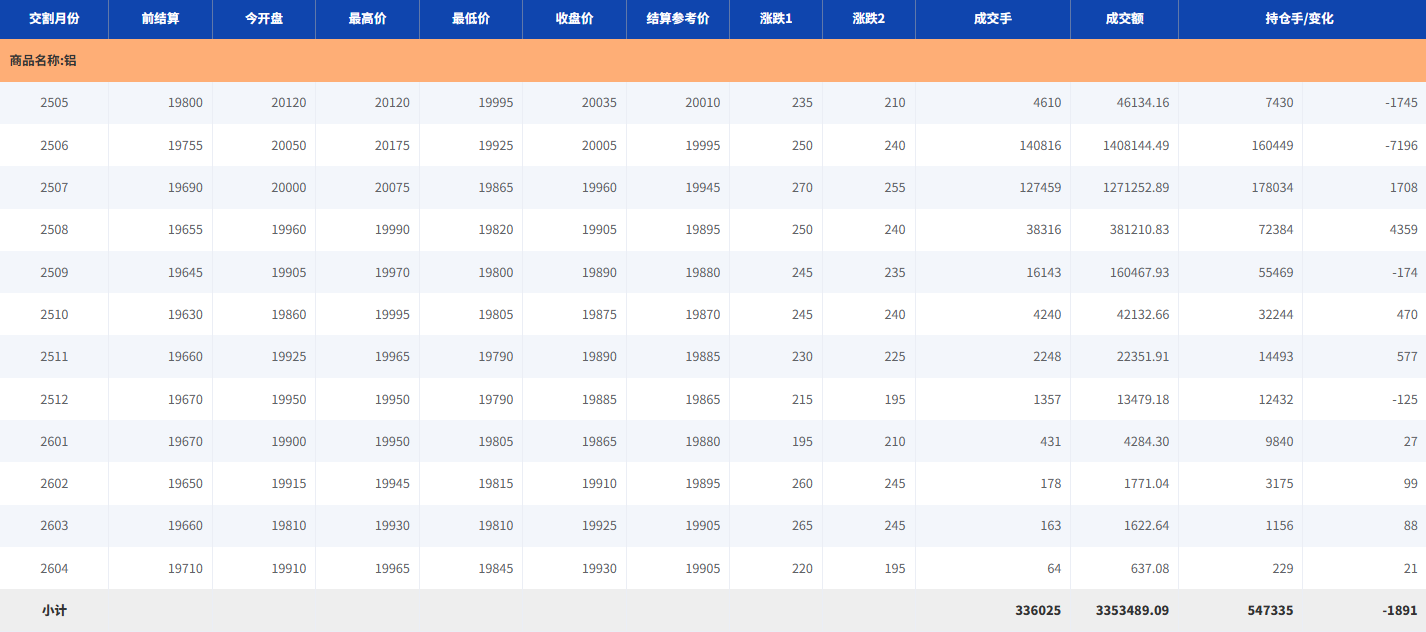This screenshot has width=1426, height=632.
Task: Select the 涨跌1 column header
Action: (776, 19)
